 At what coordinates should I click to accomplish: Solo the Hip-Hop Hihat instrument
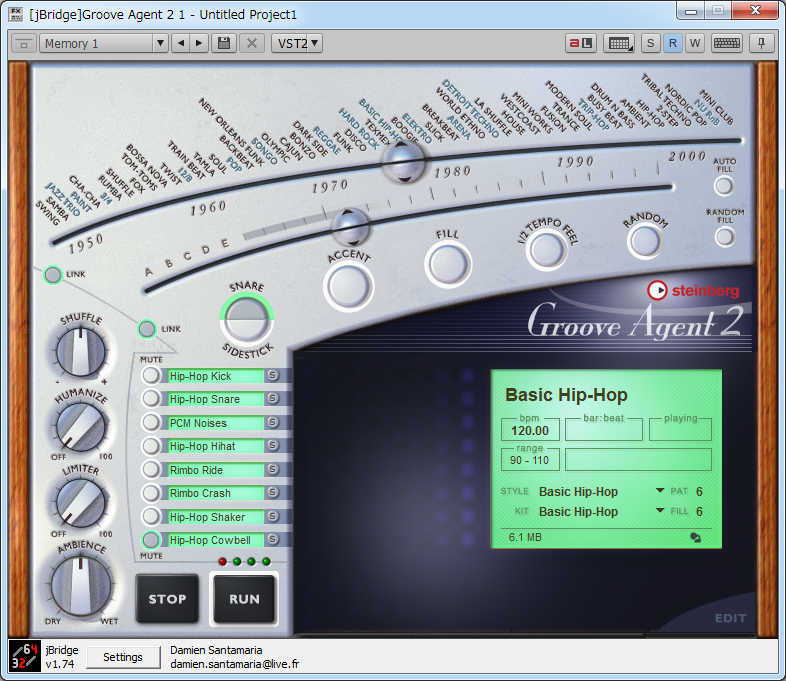click(273, 445)
